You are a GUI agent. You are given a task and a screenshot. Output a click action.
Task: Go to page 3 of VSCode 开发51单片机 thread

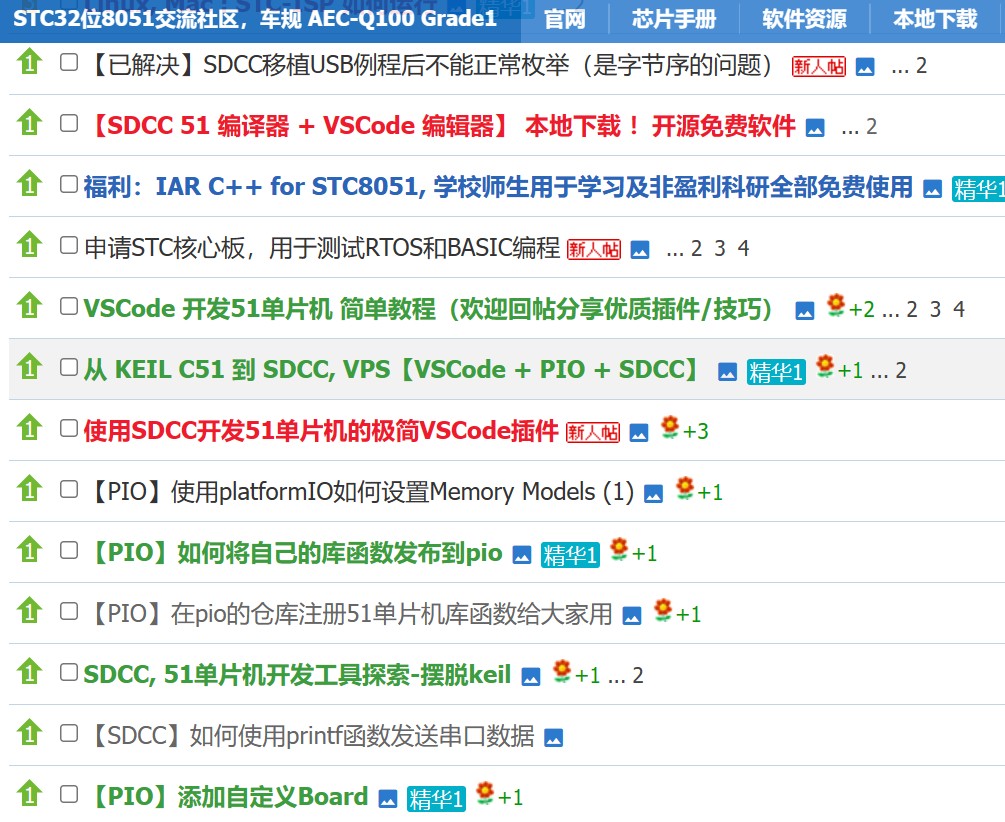tap(936, 310)
